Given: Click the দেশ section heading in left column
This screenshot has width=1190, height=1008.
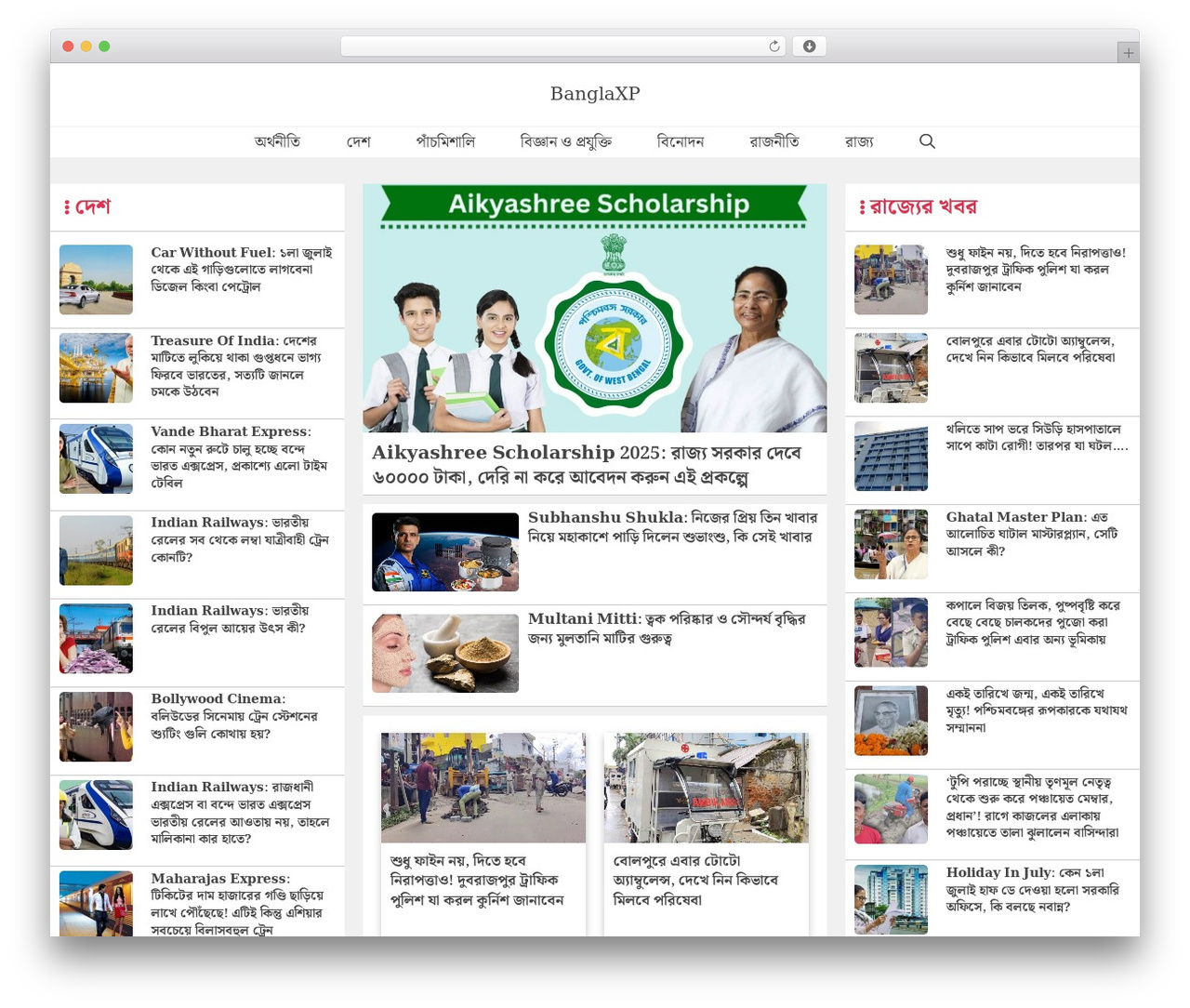Looking at the screenshot, I should pyautogui.click(x=93, y=207).
